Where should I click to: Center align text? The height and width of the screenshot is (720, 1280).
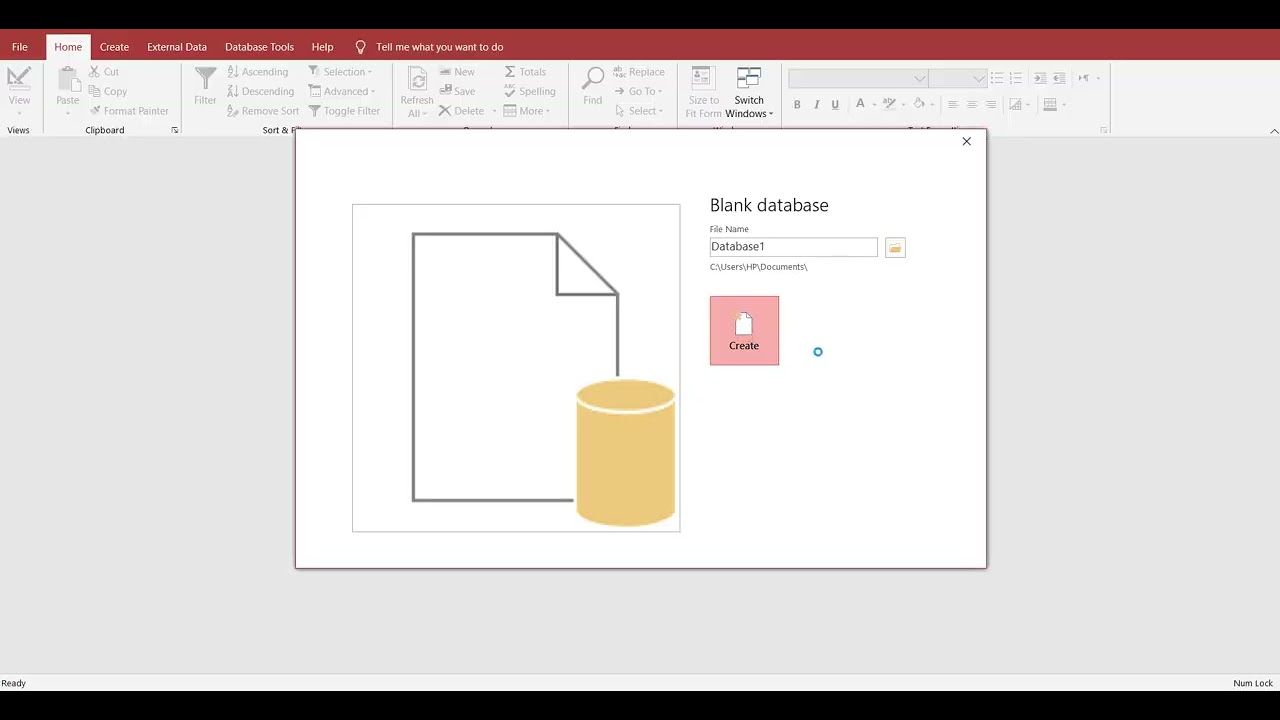pos(972,104)
